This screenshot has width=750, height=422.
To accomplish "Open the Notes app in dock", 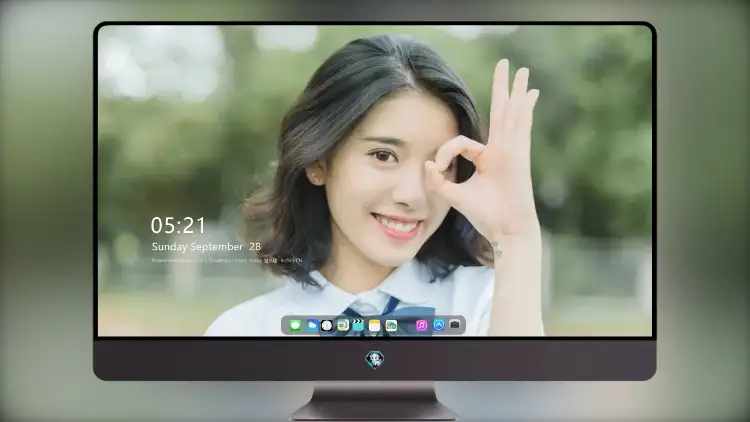I will (375, 326).
